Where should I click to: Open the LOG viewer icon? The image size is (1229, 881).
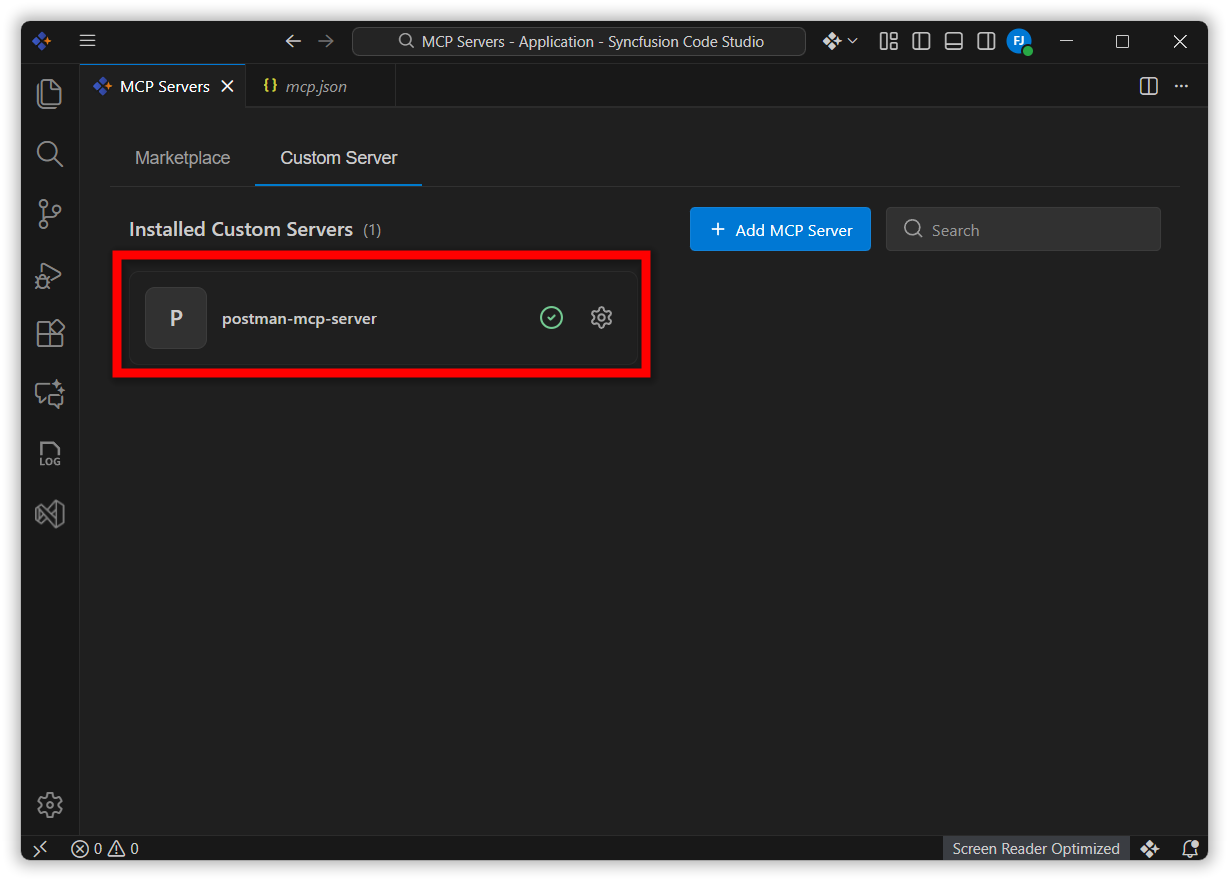click(x=49, y=454)
